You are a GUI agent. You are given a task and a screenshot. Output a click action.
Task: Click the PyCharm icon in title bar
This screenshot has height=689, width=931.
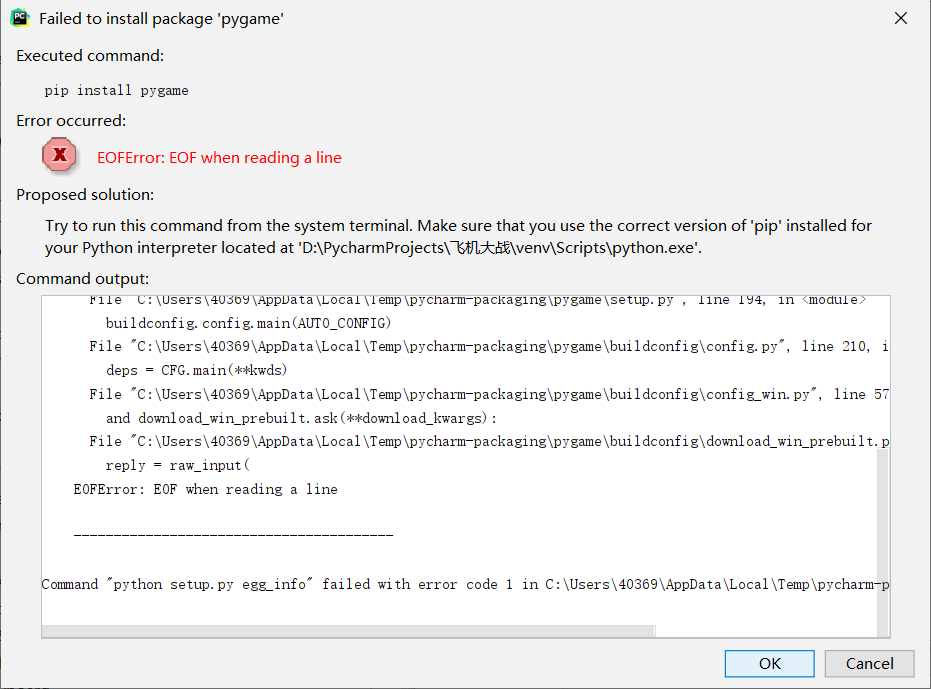point(20,18)
